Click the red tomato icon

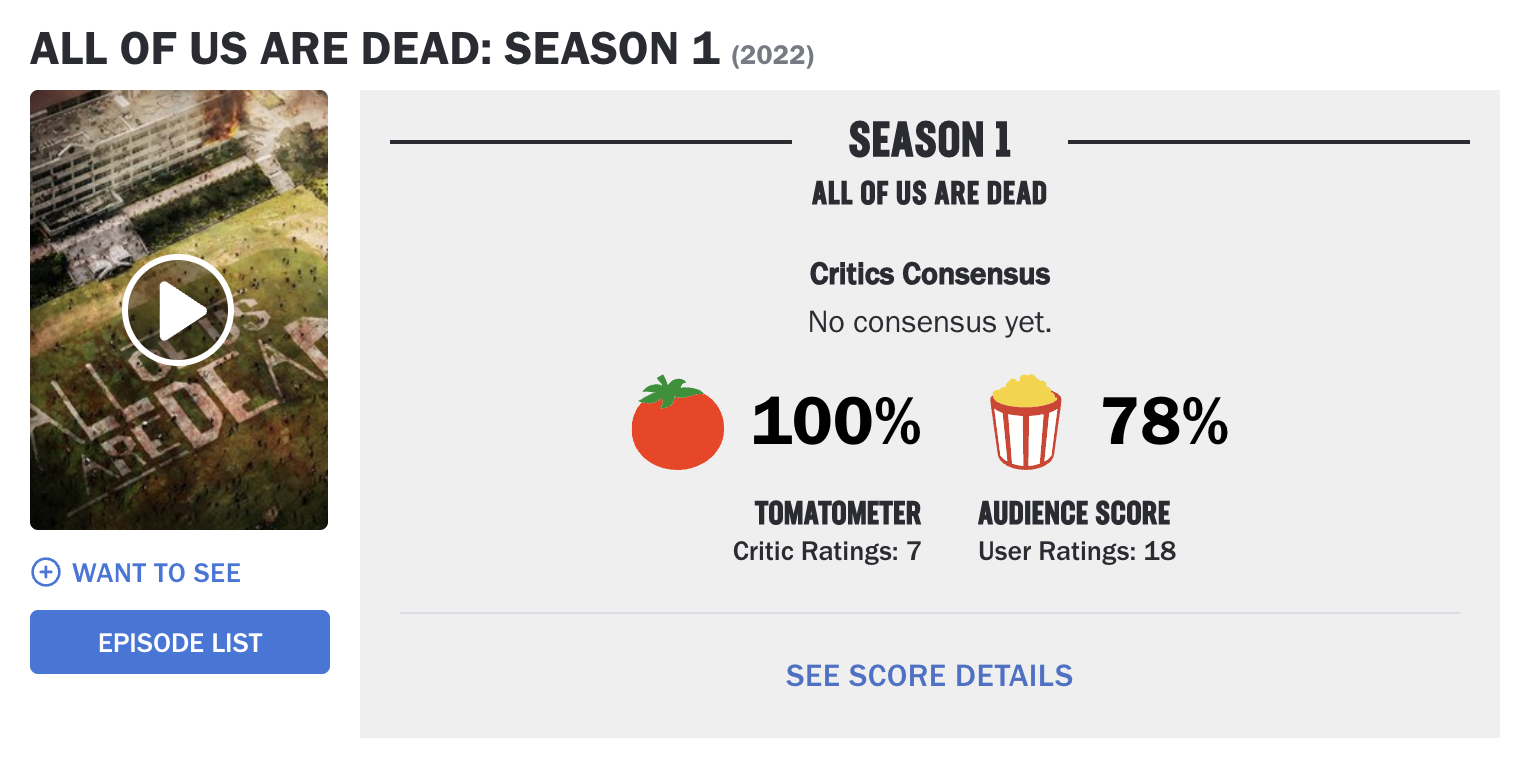(x=677, y=424)
